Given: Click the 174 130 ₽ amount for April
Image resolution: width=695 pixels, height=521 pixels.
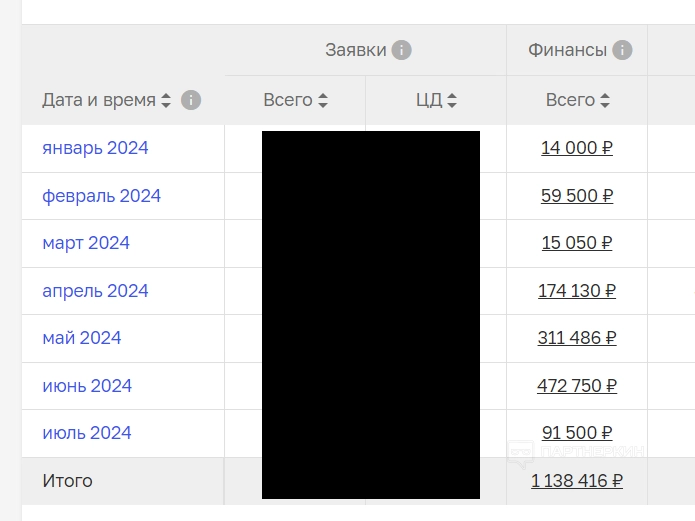Looking at the screenshot, I should click(577, 291).
